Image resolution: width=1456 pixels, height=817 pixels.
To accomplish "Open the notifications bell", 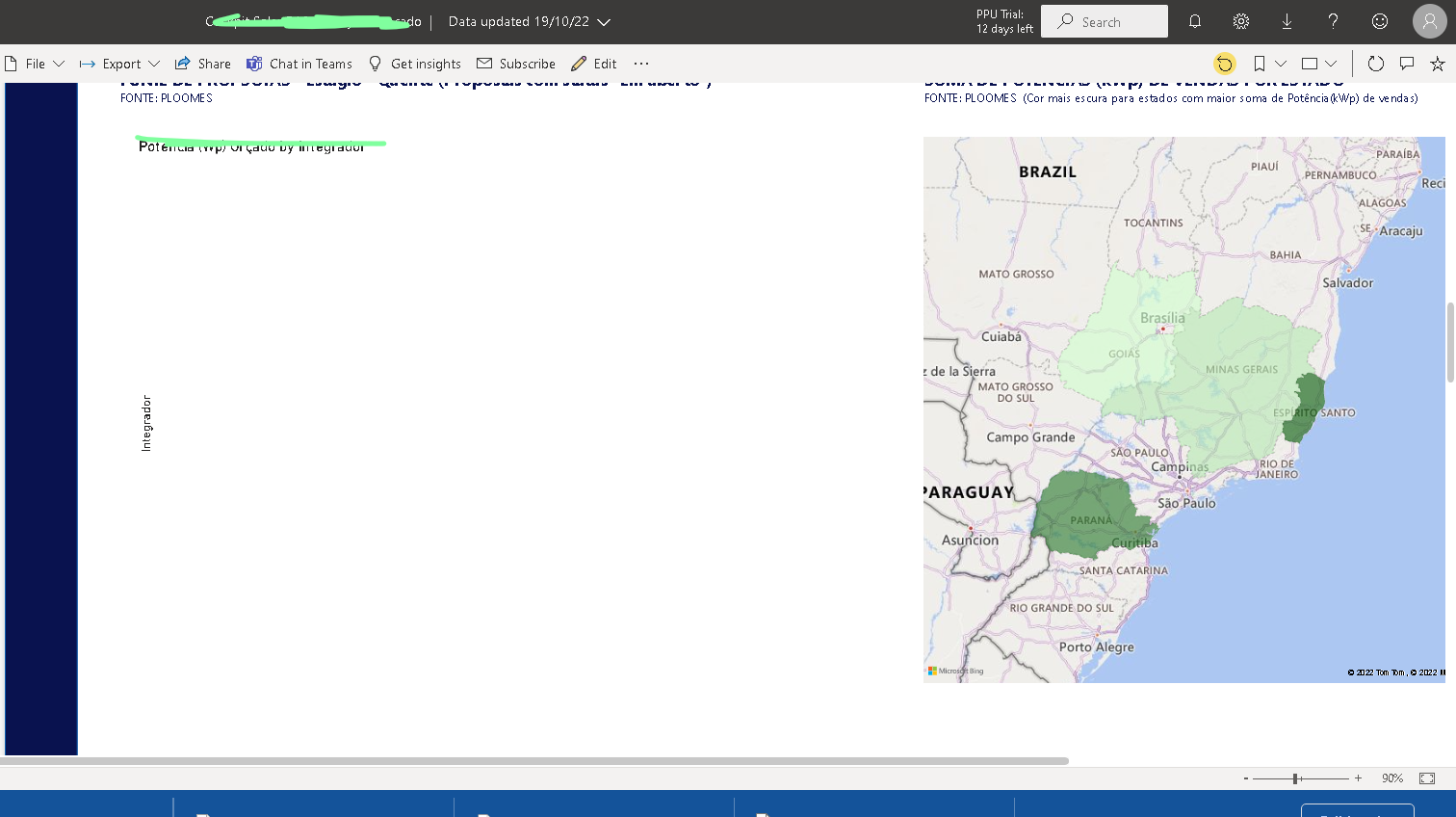I will coord(1195,21).
